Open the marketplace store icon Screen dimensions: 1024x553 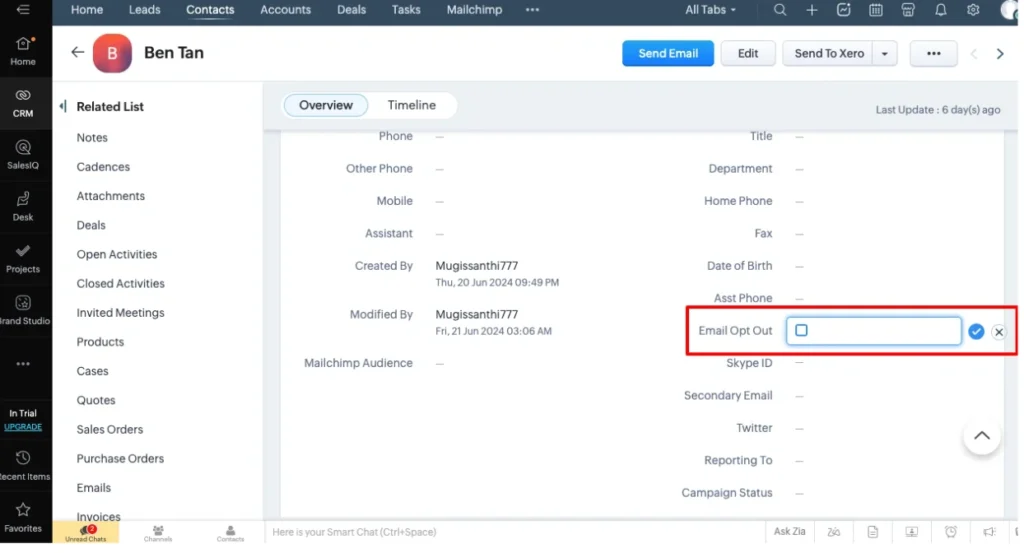pyautogui.click(x=908, y=10)
